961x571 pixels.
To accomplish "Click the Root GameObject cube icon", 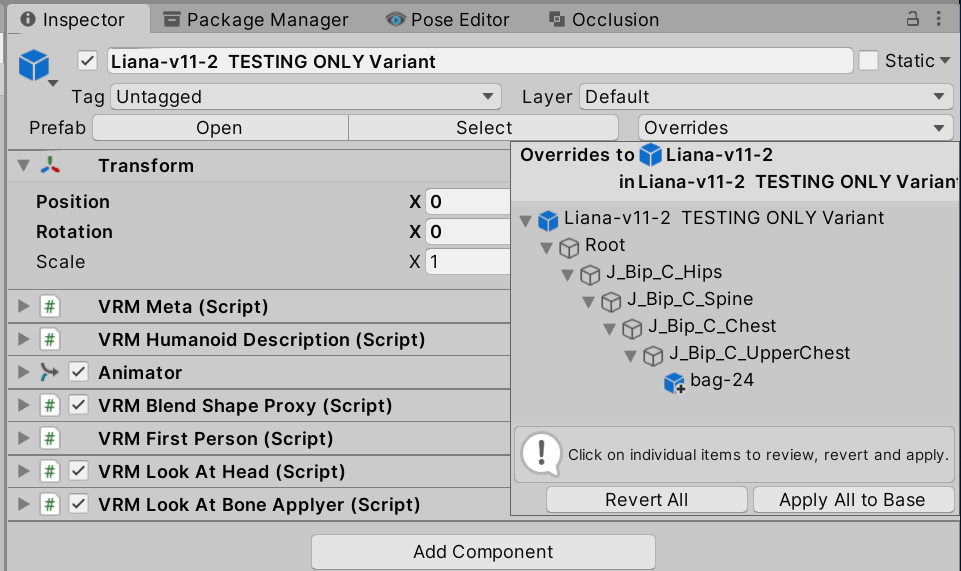I will pyautogui.click(x=569, y=248).
